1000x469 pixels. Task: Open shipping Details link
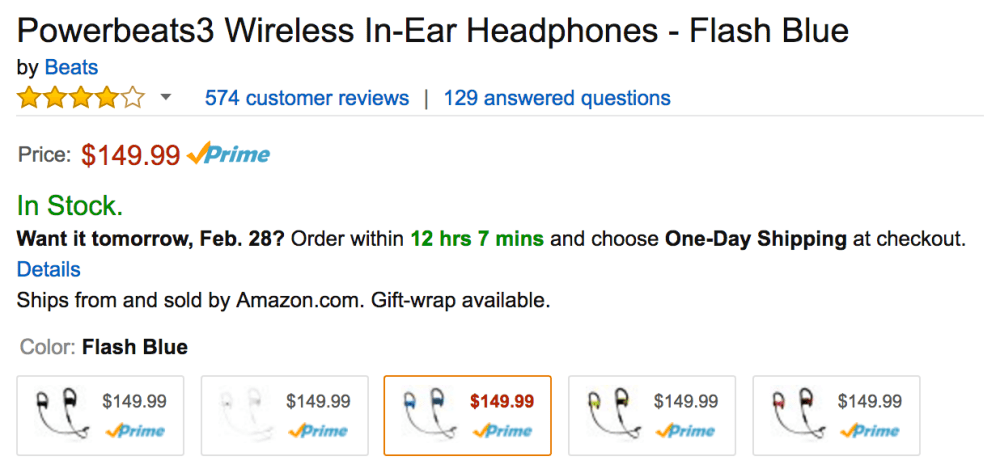pyautogui.click(x=49, y=269)
